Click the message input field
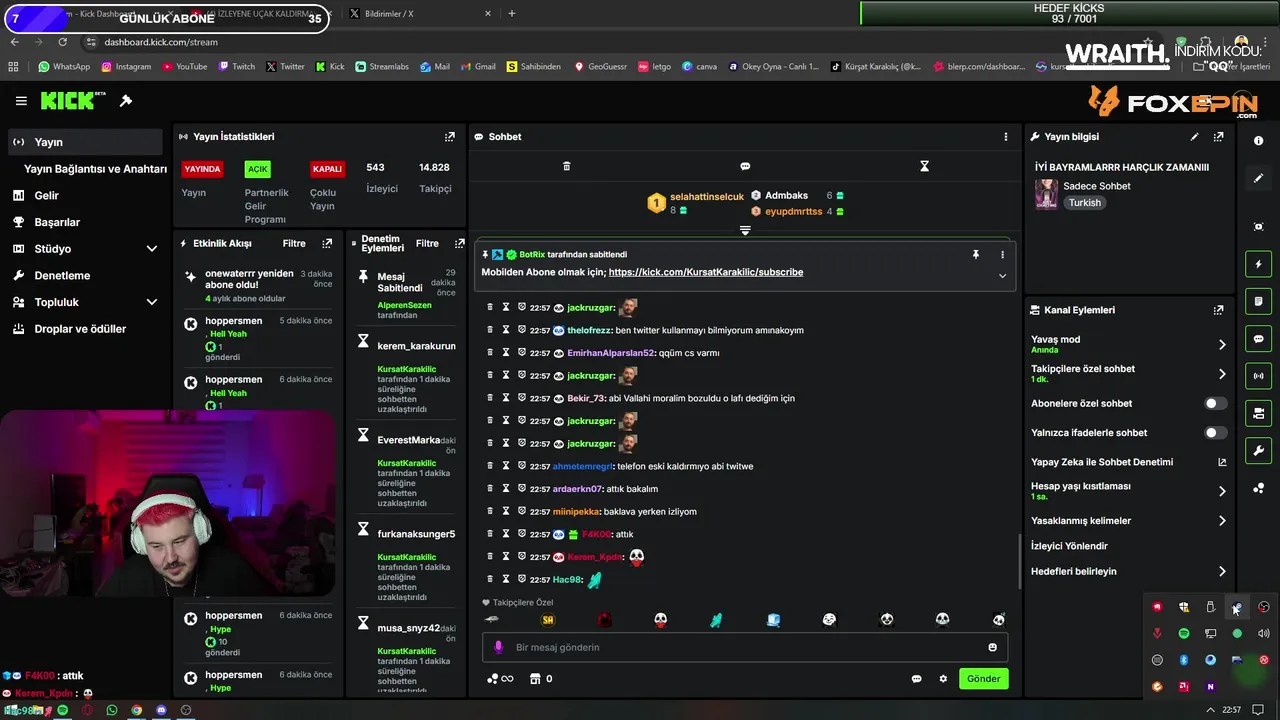This screenshot has height=720, width=1280. [x=745, y=647]
